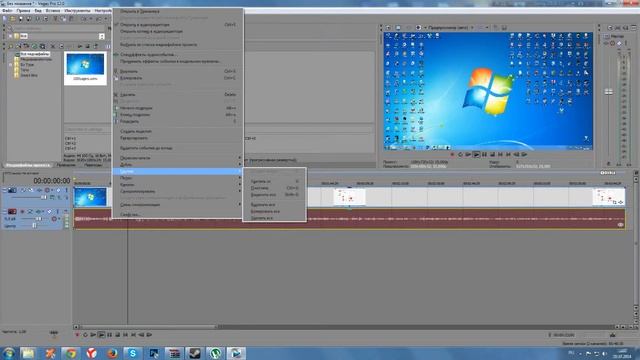Switch to the Переходы tab

coord(93,165)
